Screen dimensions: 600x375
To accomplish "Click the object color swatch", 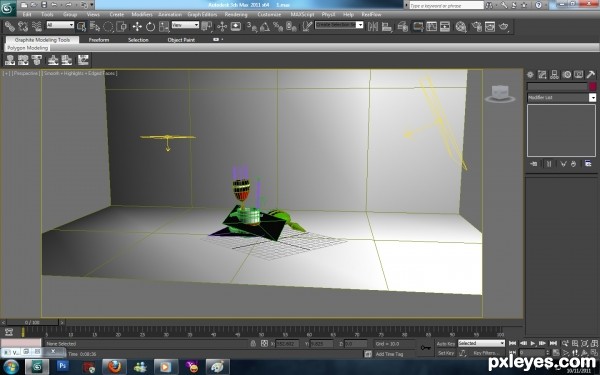I will pyautogui.click(x=593, y=86).
